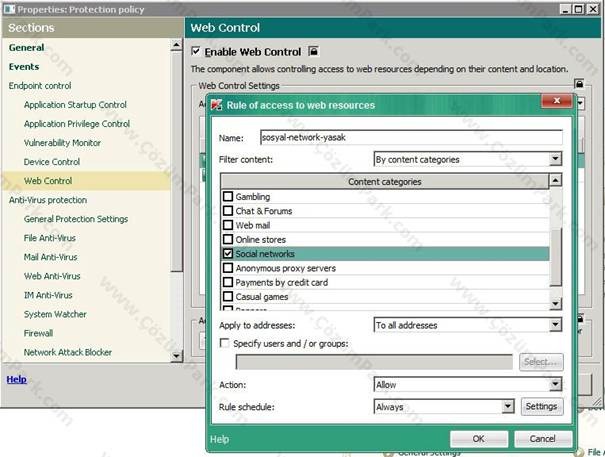This screenshot has width=605, height=457.
Task: Click the Content categories column header
Action: coord(384,181)
